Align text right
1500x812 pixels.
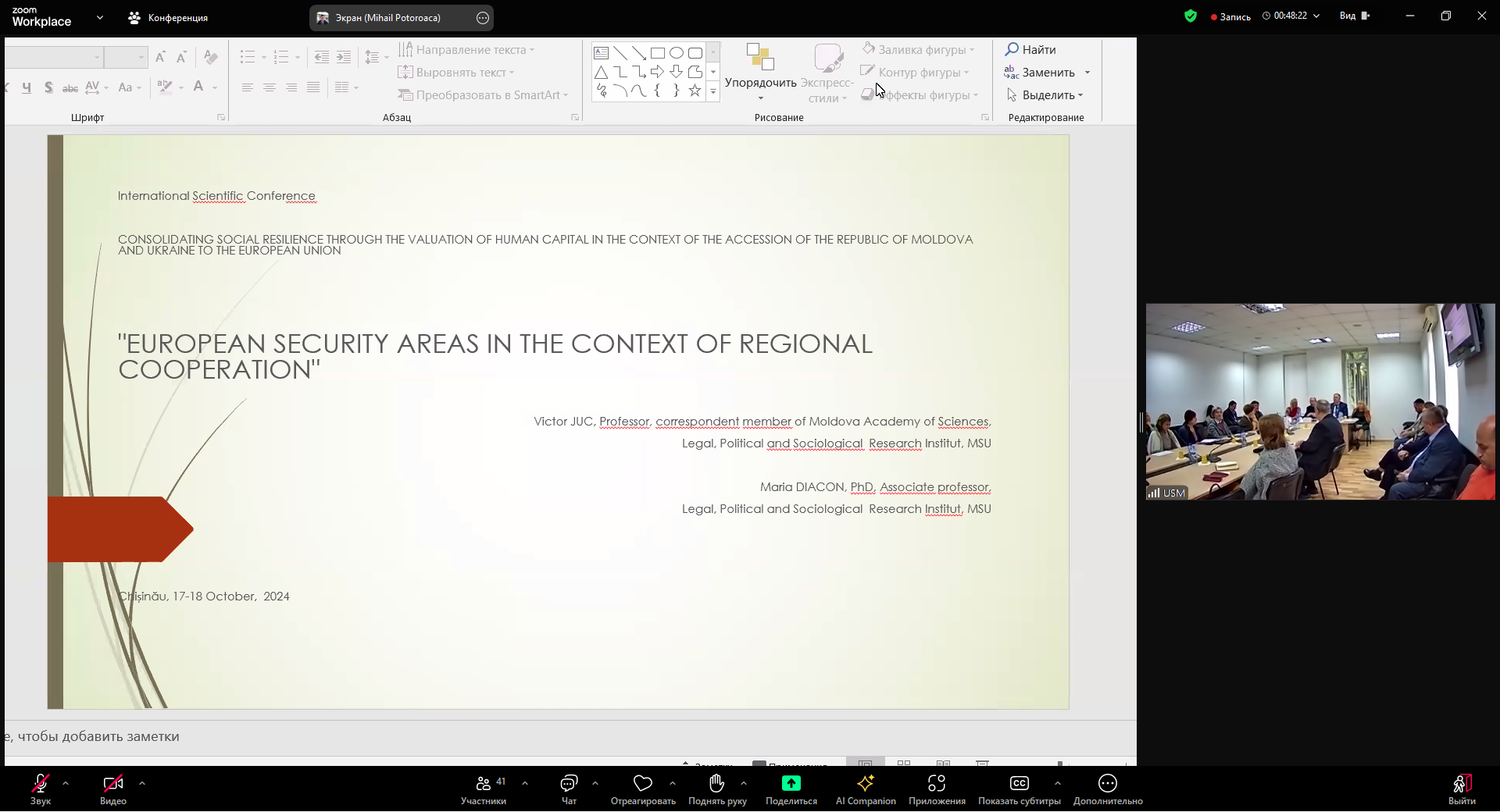click(x=291, y=87)
